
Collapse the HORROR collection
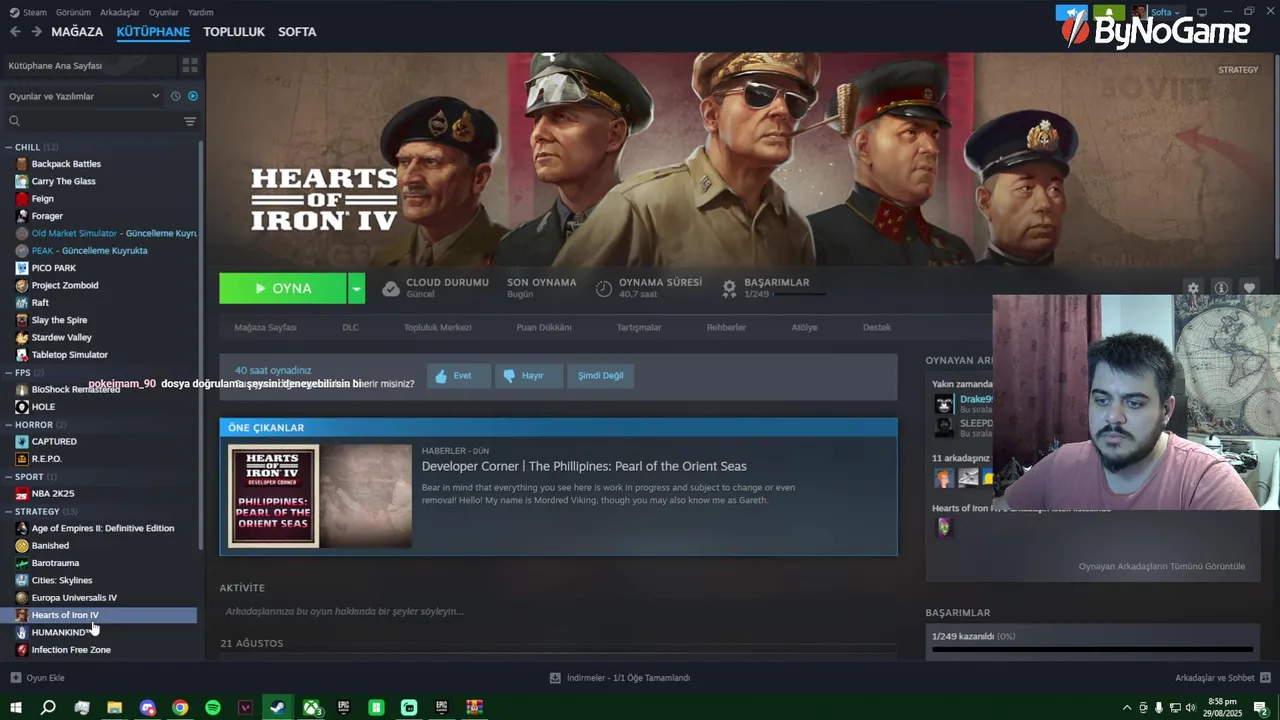8,425
